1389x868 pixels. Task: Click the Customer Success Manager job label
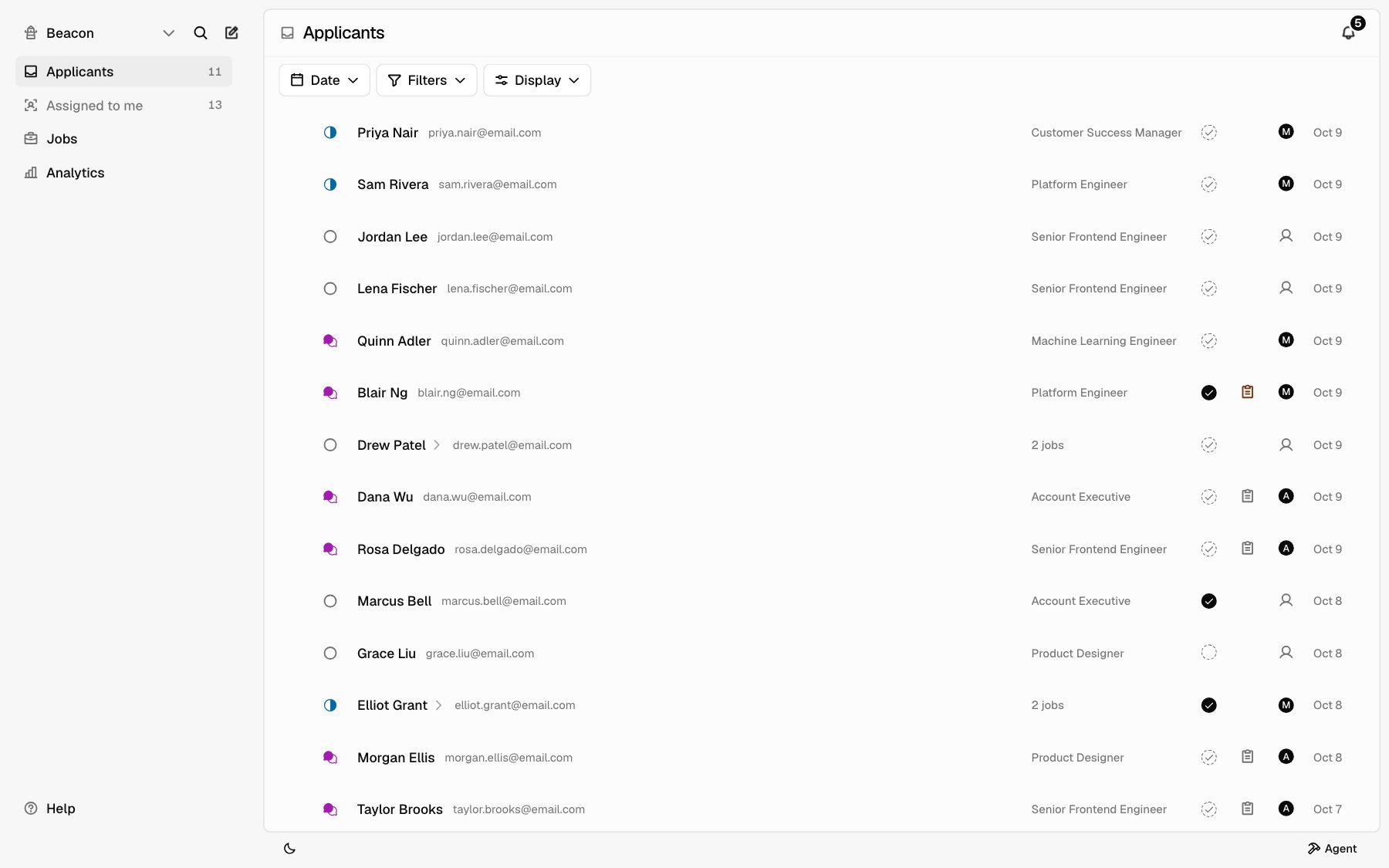point(1107,133)
